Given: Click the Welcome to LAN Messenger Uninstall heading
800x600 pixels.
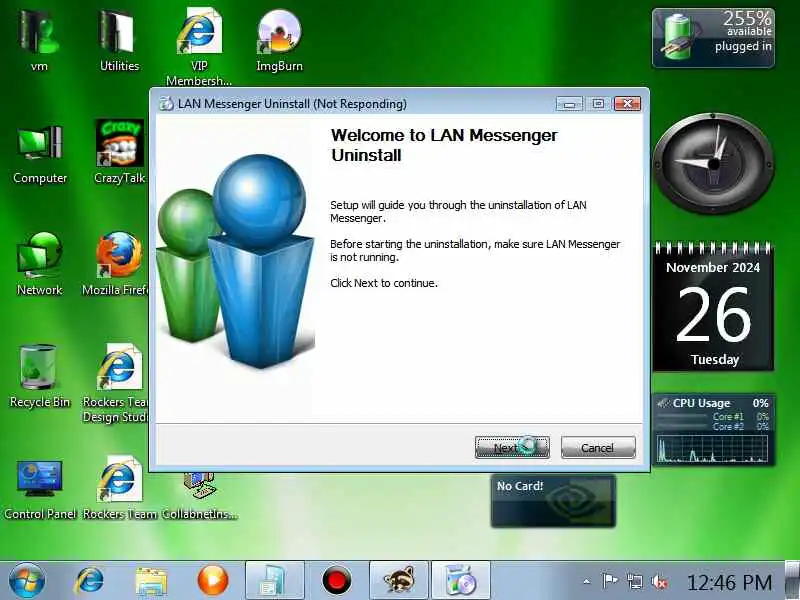Looking at the screenshot, I should tap(444, 145).
